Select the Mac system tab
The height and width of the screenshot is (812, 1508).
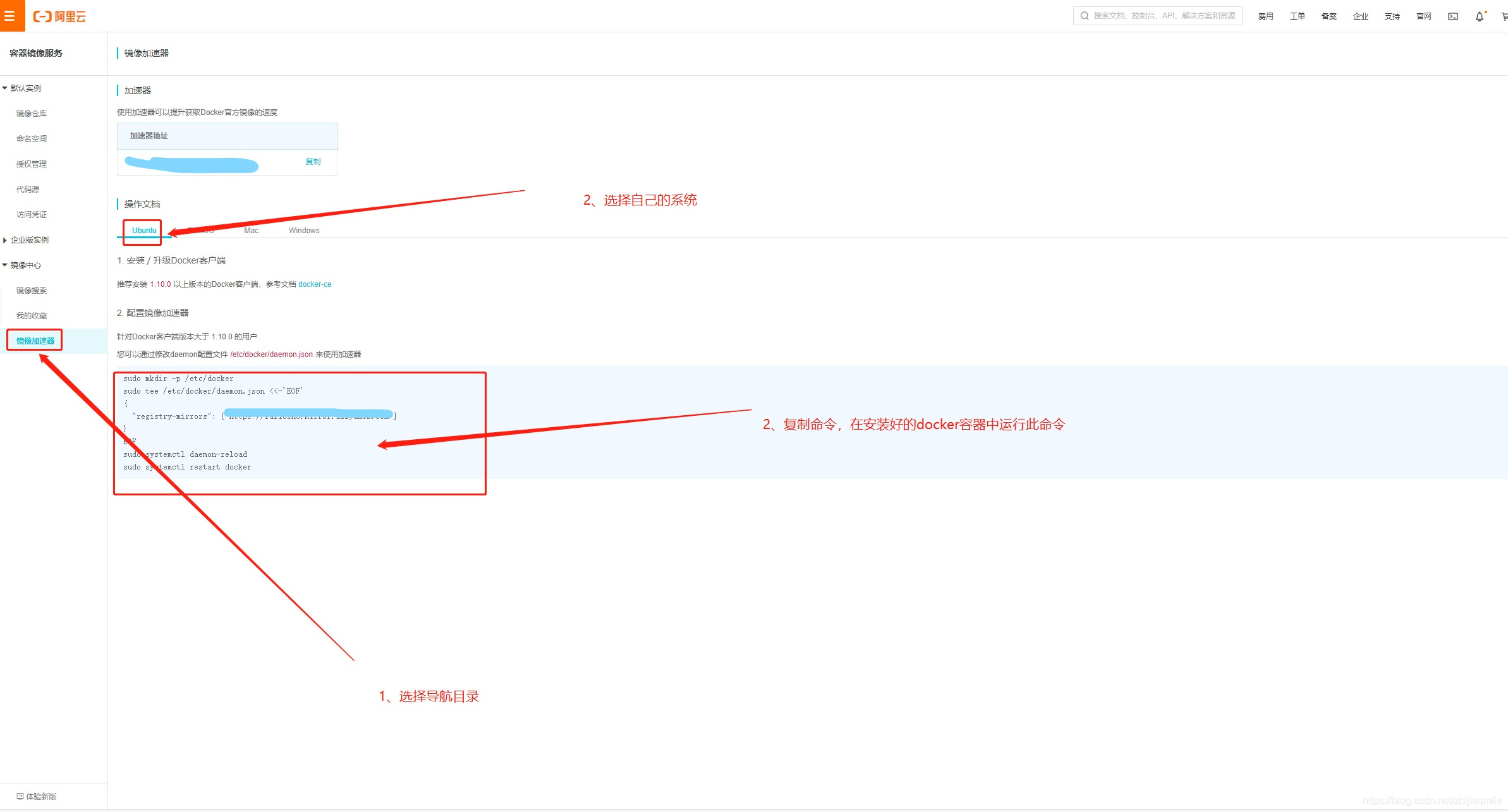point(250,230)
